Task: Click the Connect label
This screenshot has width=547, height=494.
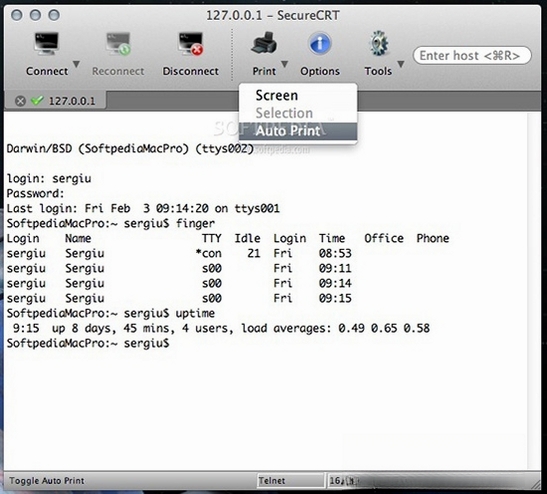Action: pyautogui.click(x=47, y=71)
